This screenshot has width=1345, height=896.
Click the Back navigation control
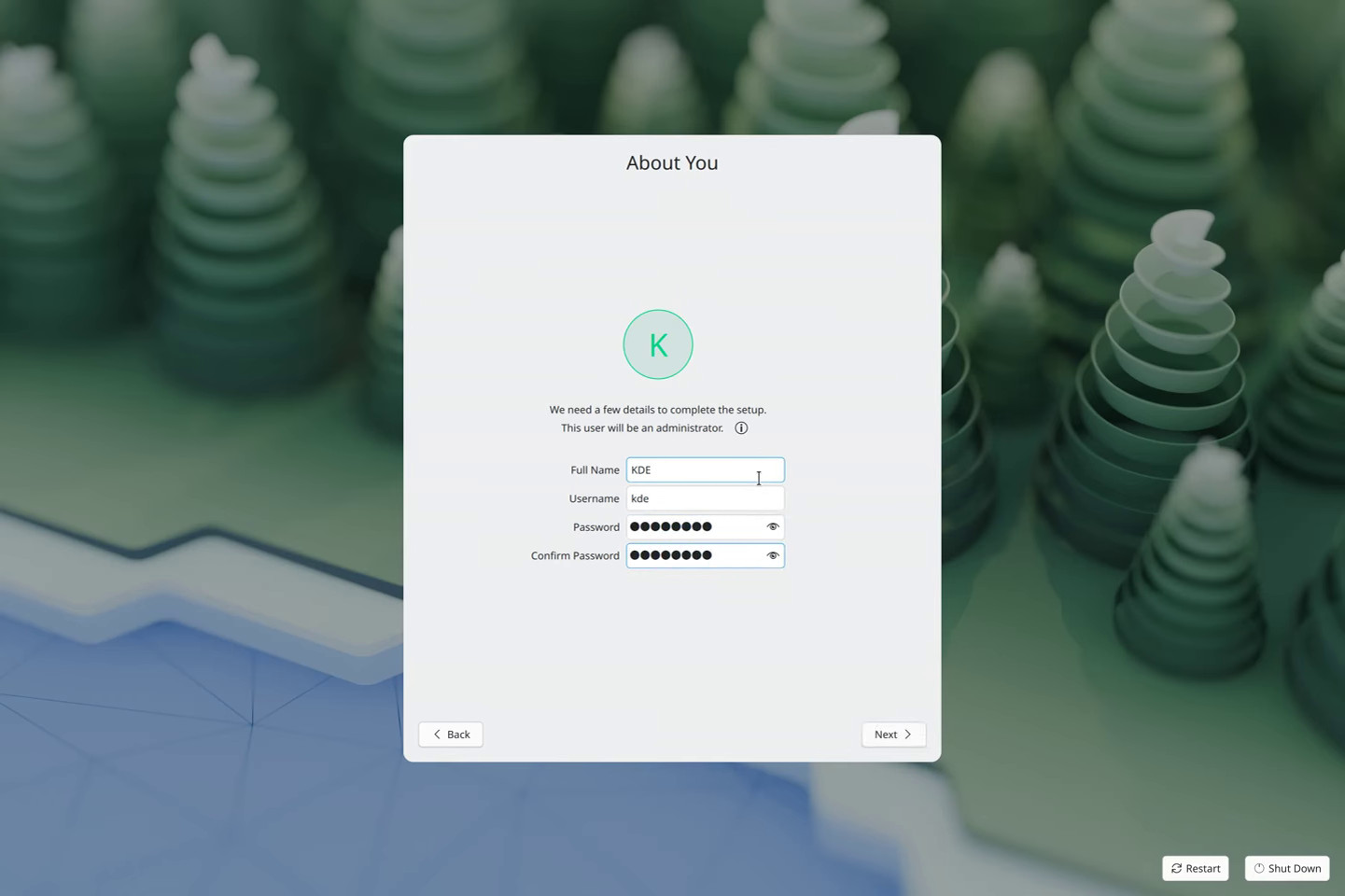[450, 734]
